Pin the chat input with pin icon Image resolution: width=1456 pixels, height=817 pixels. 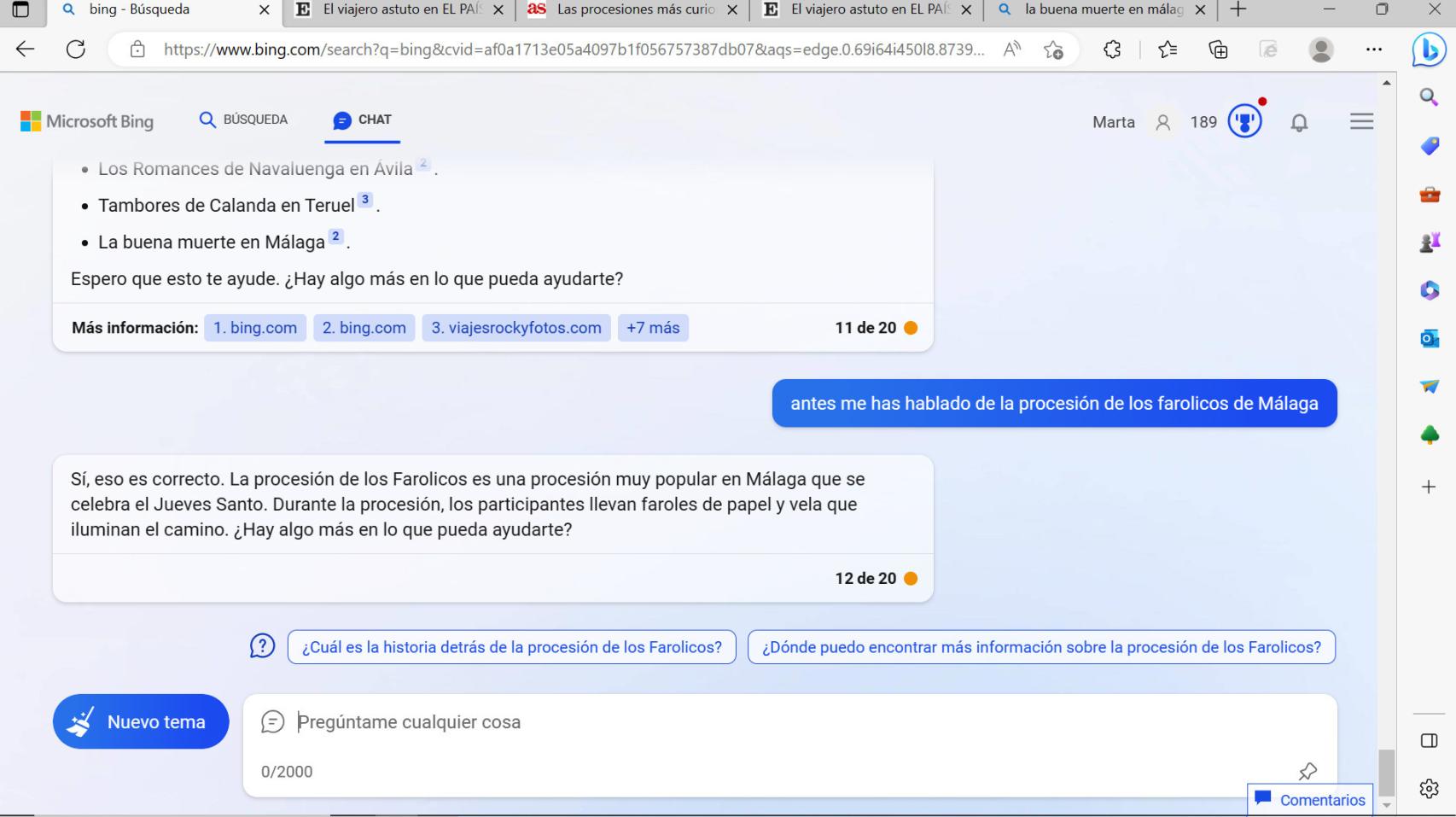tap(1307, 772)
